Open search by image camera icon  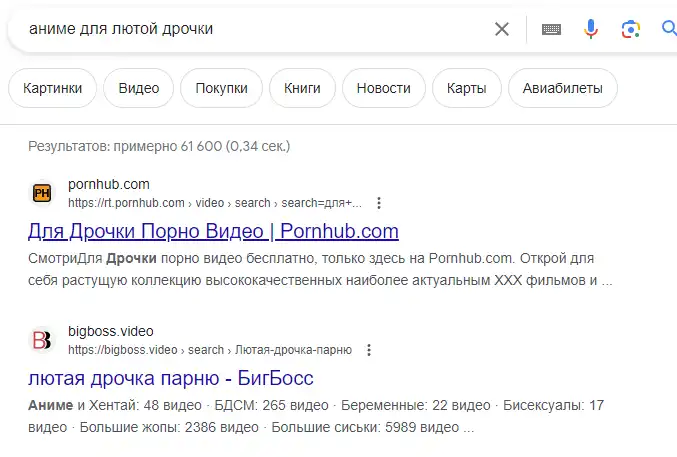[x=631, y=29]
